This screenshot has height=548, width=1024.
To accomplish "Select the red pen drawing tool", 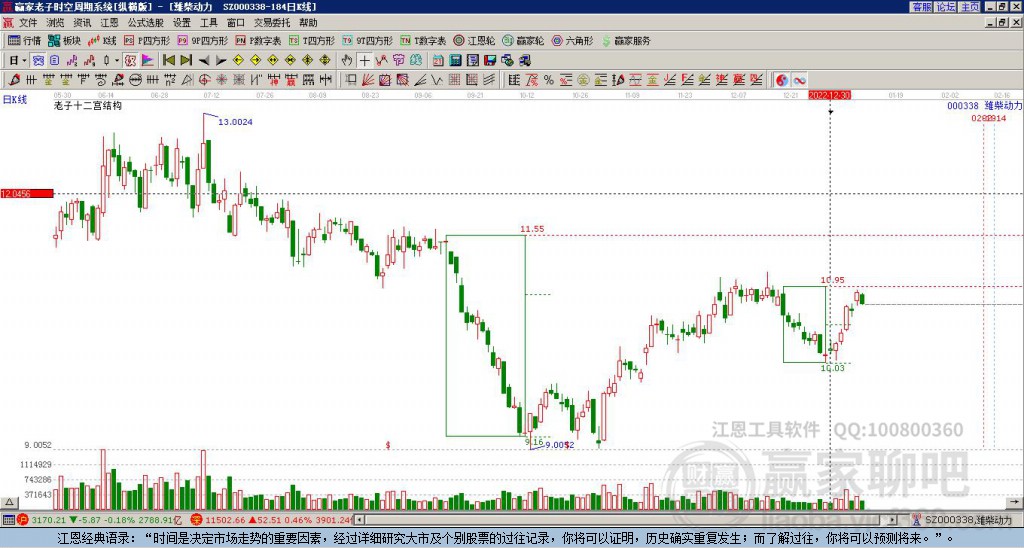I will coord(14,80).
